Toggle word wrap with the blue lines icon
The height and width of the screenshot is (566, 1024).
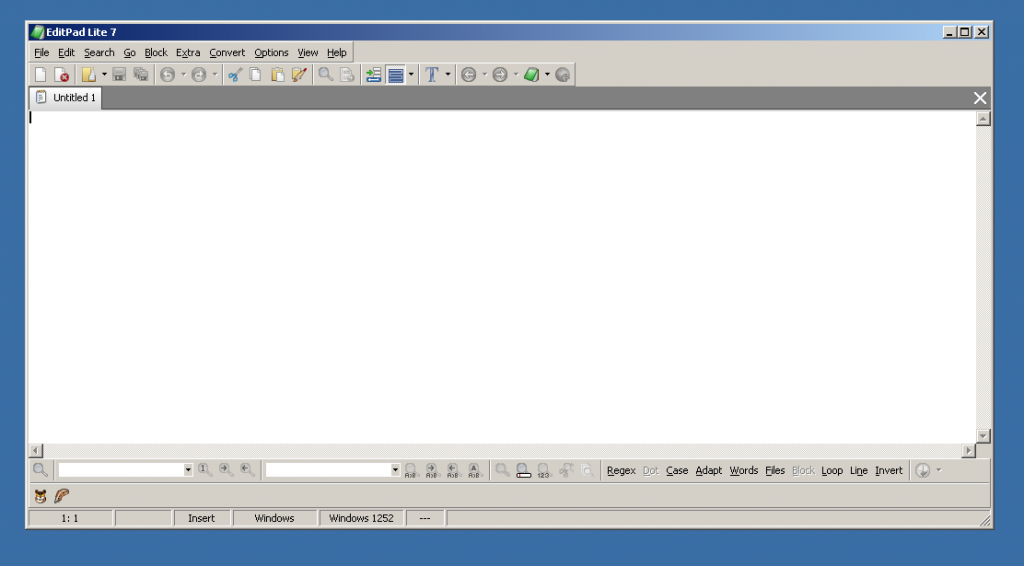click(396, 75)
